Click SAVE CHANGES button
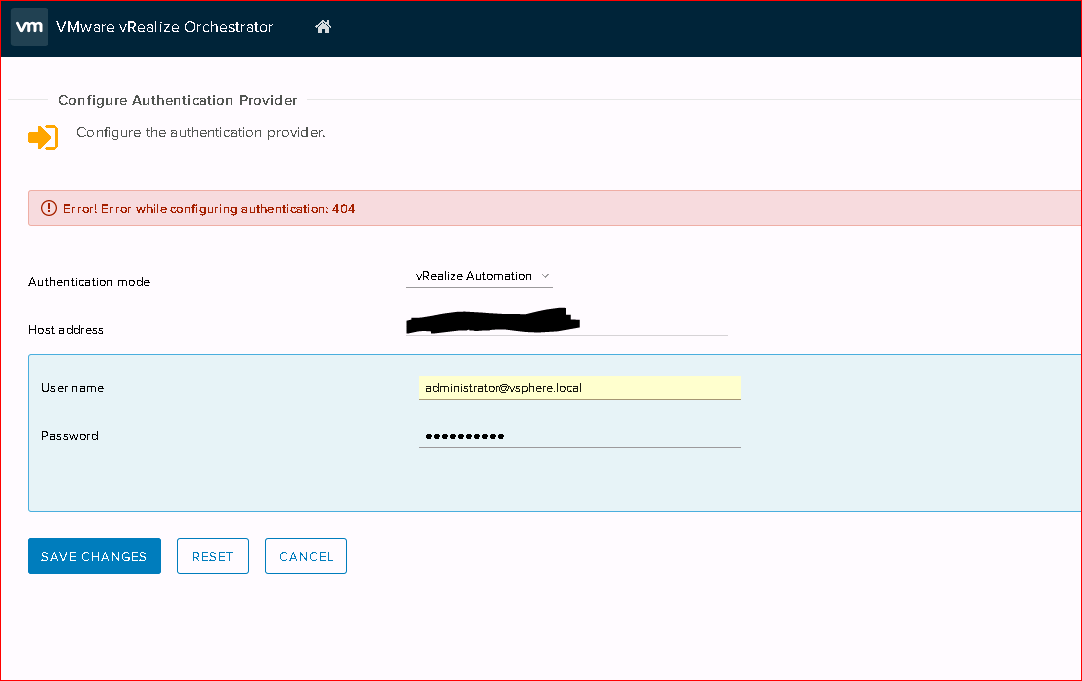The image size is (1082, 681). (95, 556)
